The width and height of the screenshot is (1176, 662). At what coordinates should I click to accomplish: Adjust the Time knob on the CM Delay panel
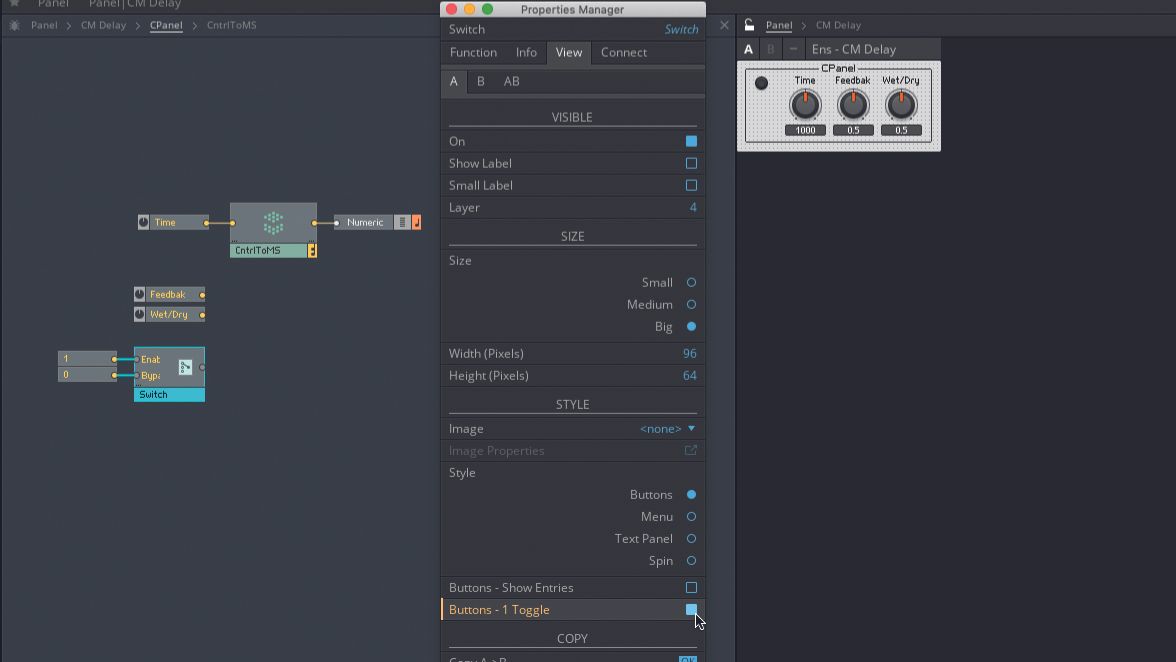tap(806, 103)
